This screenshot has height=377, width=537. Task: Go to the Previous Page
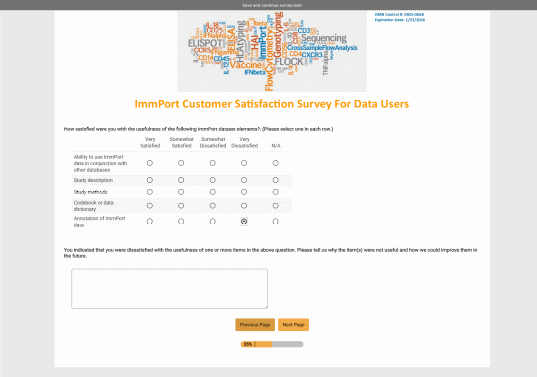(x=255, y=325)
